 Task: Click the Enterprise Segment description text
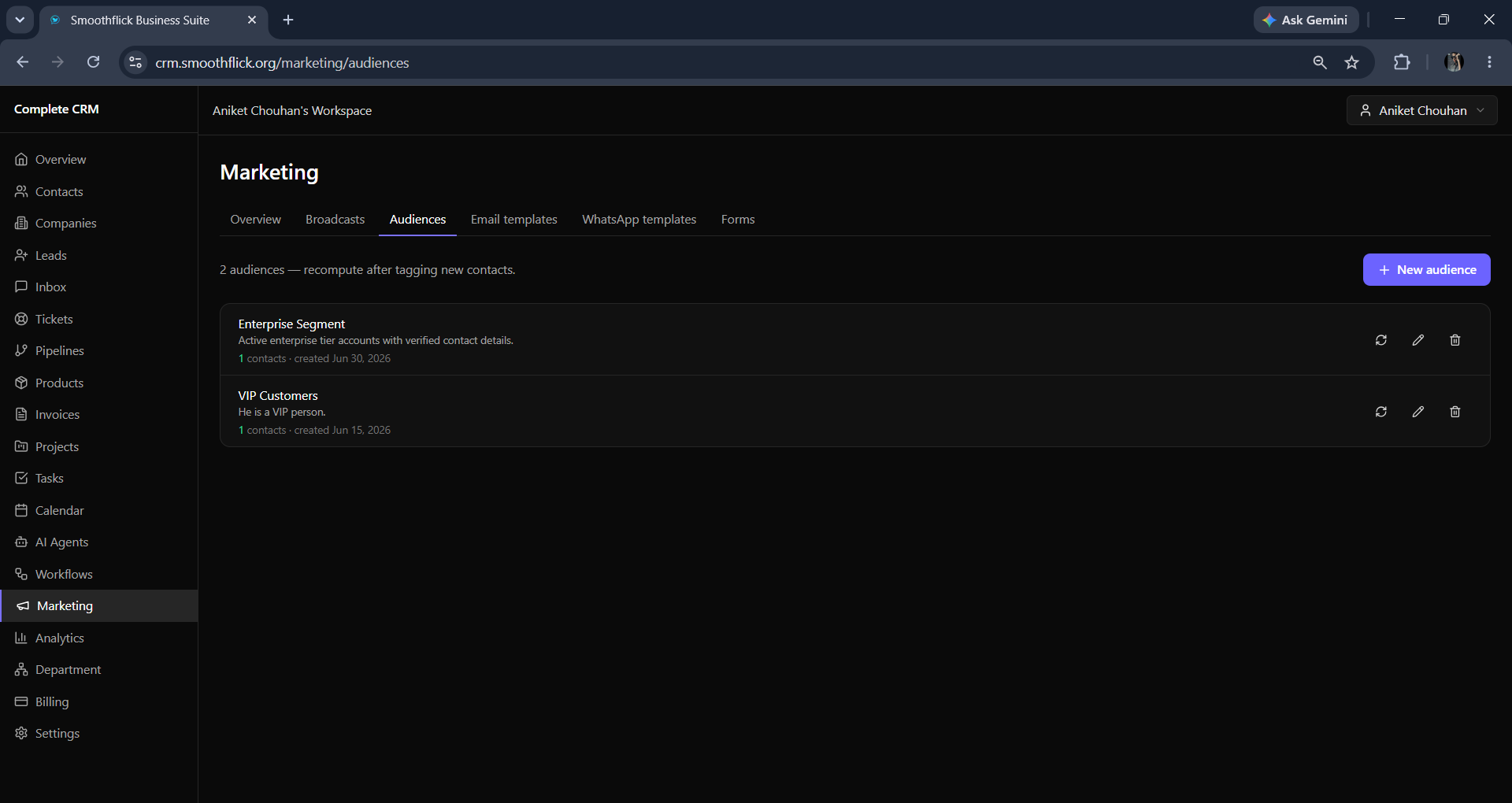[x=376, y=341]
